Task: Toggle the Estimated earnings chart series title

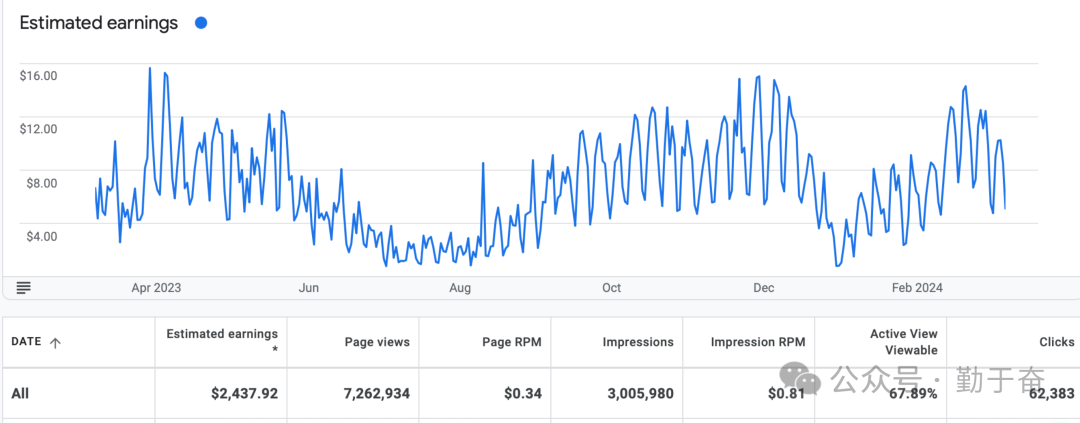Action: point(98,23)
